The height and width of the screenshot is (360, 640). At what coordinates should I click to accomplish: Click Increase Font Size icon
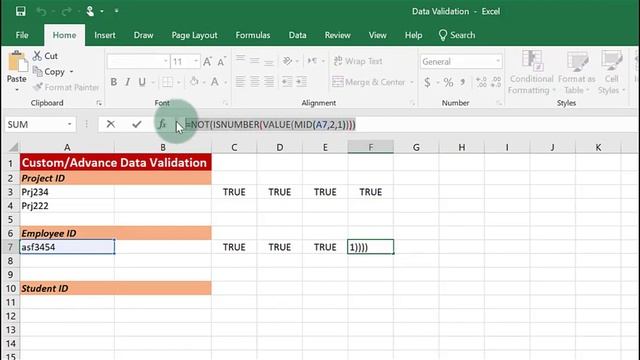coord(207,61)
